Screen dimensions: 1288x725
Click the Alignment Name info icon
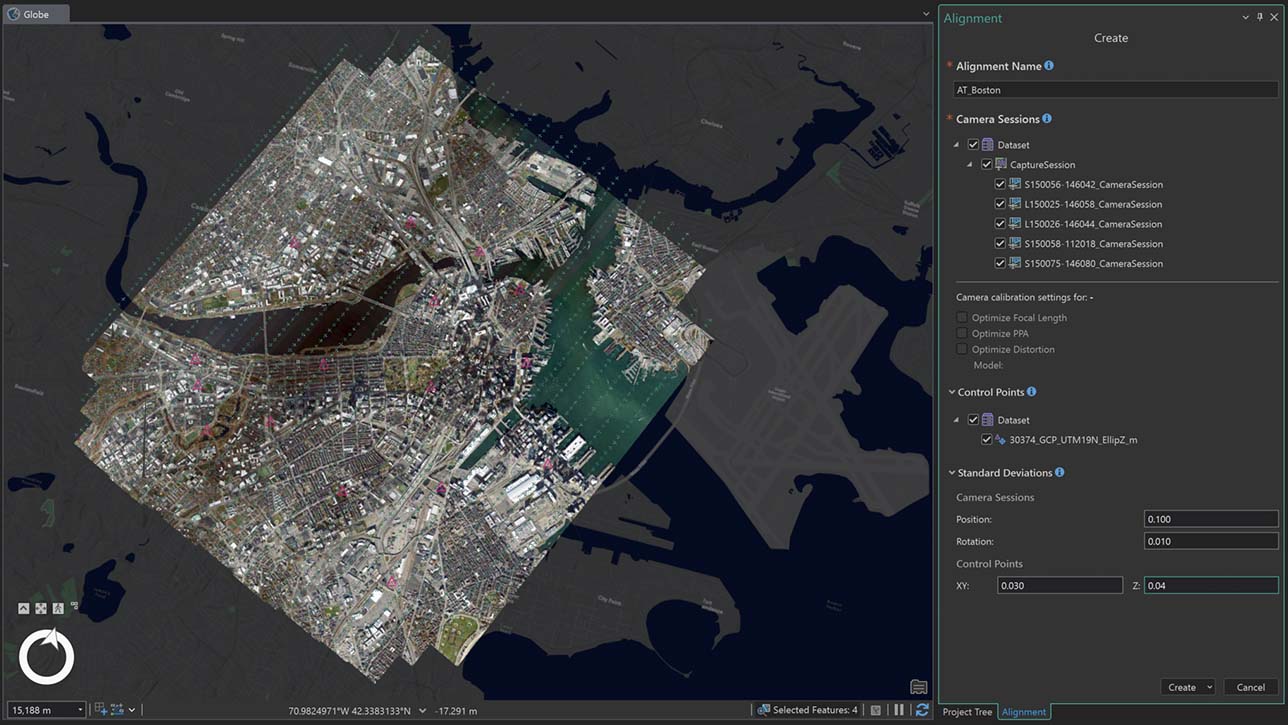click(x=1049, y=66)
